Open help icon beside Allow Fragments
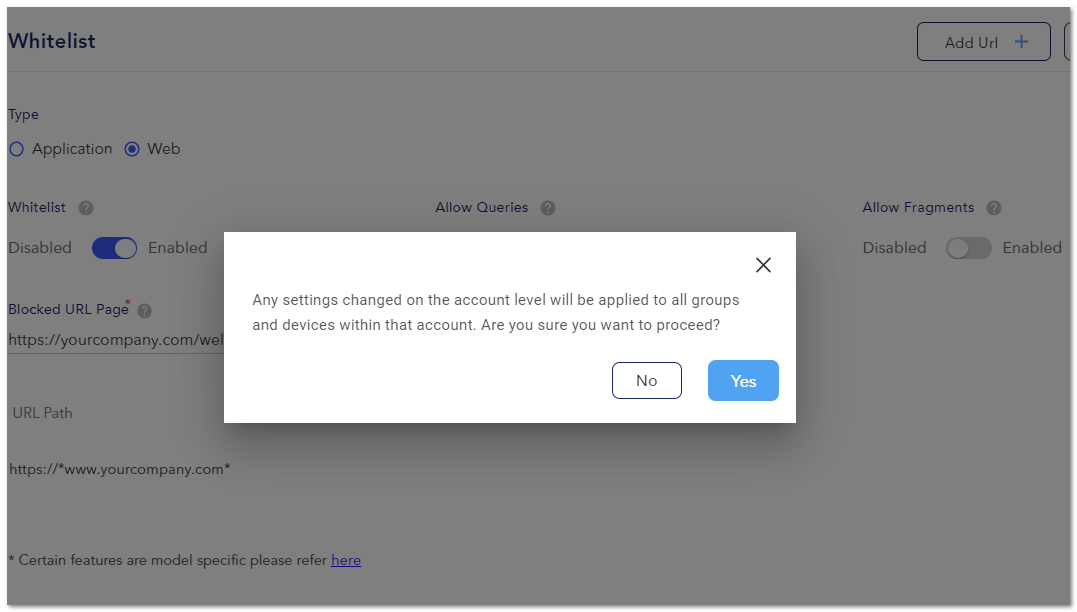This screenshot has height=612, width=1077. 994,208
